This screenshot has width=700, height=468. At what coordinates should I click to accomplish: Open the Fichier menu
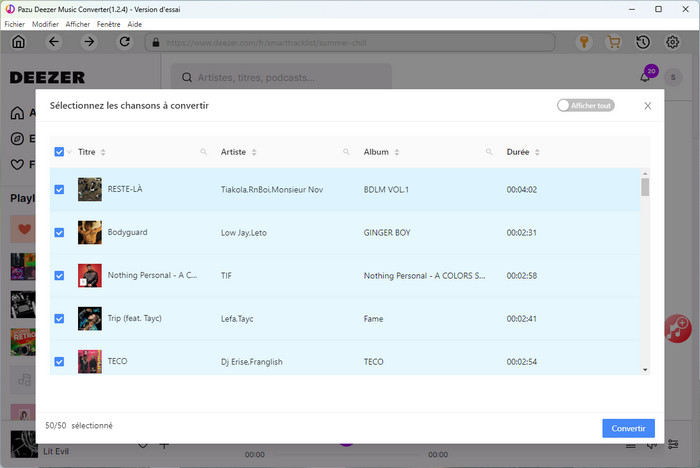tap(14, 23)
